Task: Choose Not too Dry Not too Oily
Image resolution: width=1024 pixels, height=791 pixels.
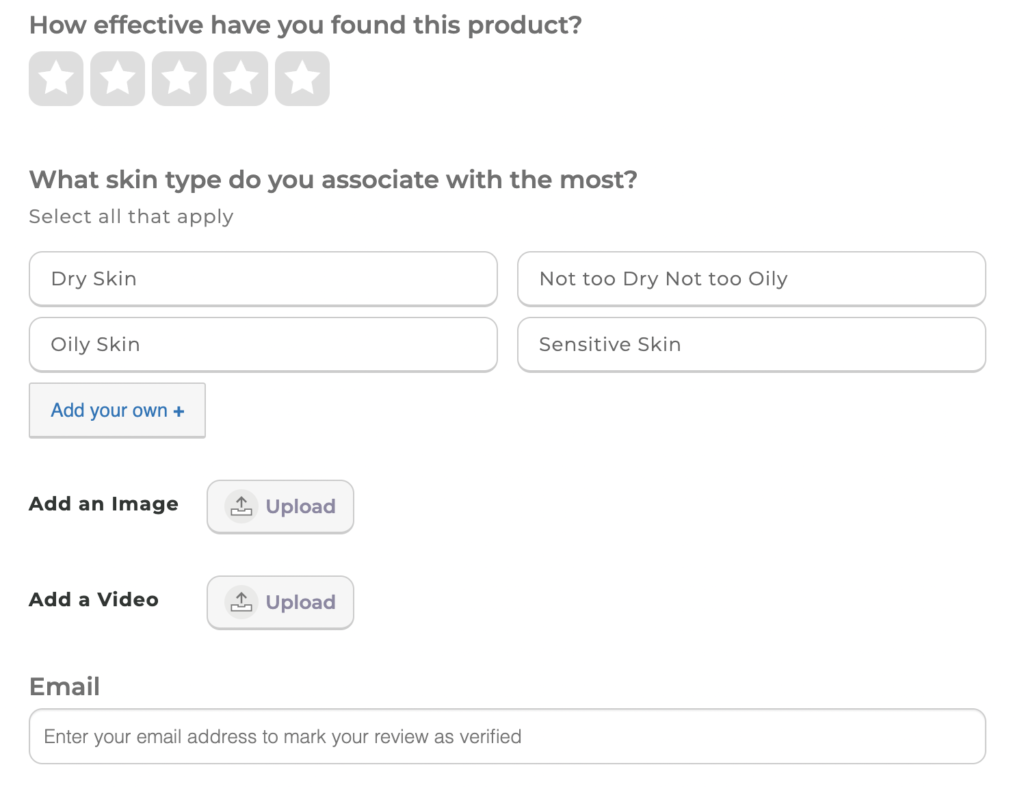Action: tap(751, 279)
